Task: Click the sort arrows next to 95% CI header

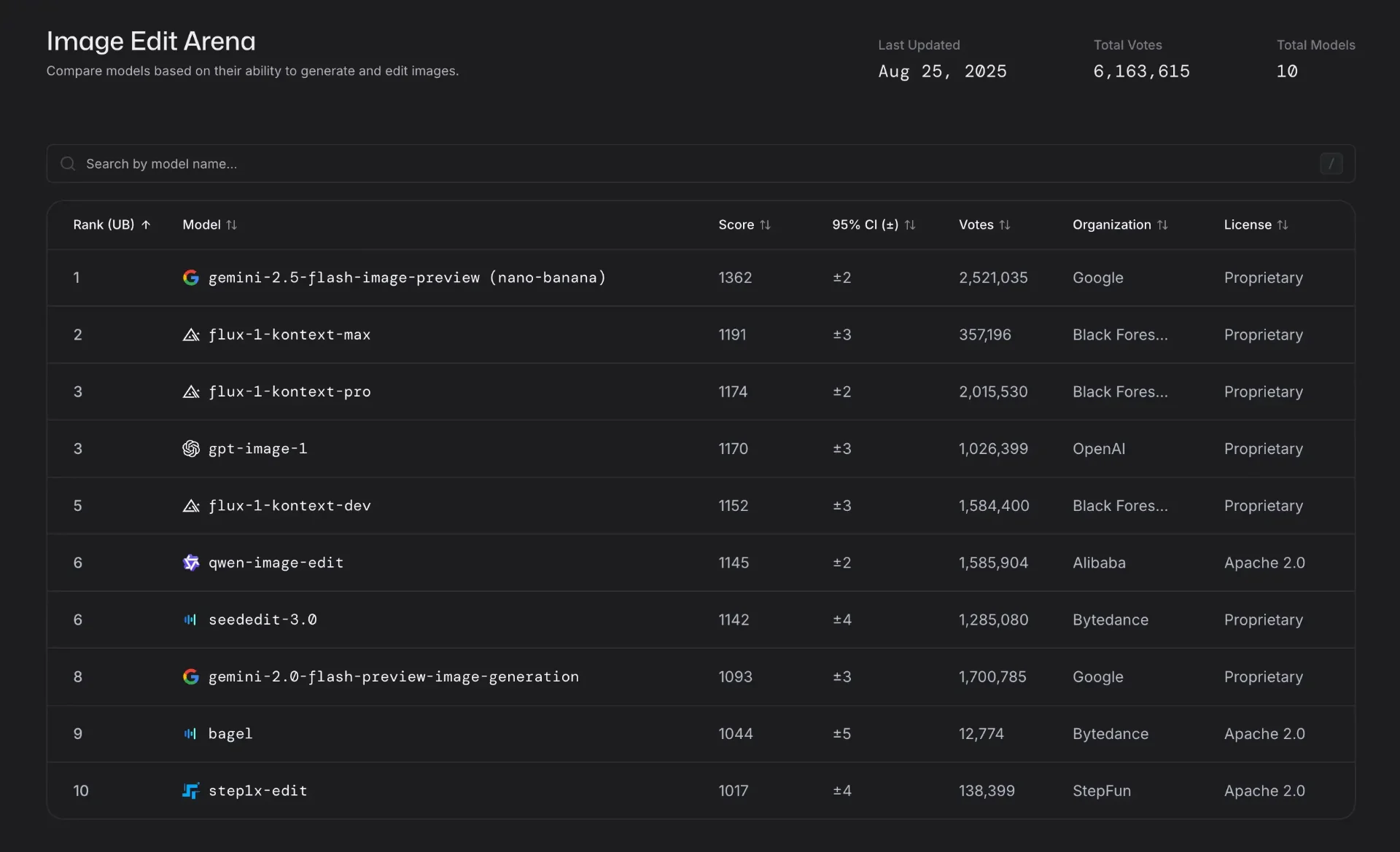Action: click(x=909, y=224)
